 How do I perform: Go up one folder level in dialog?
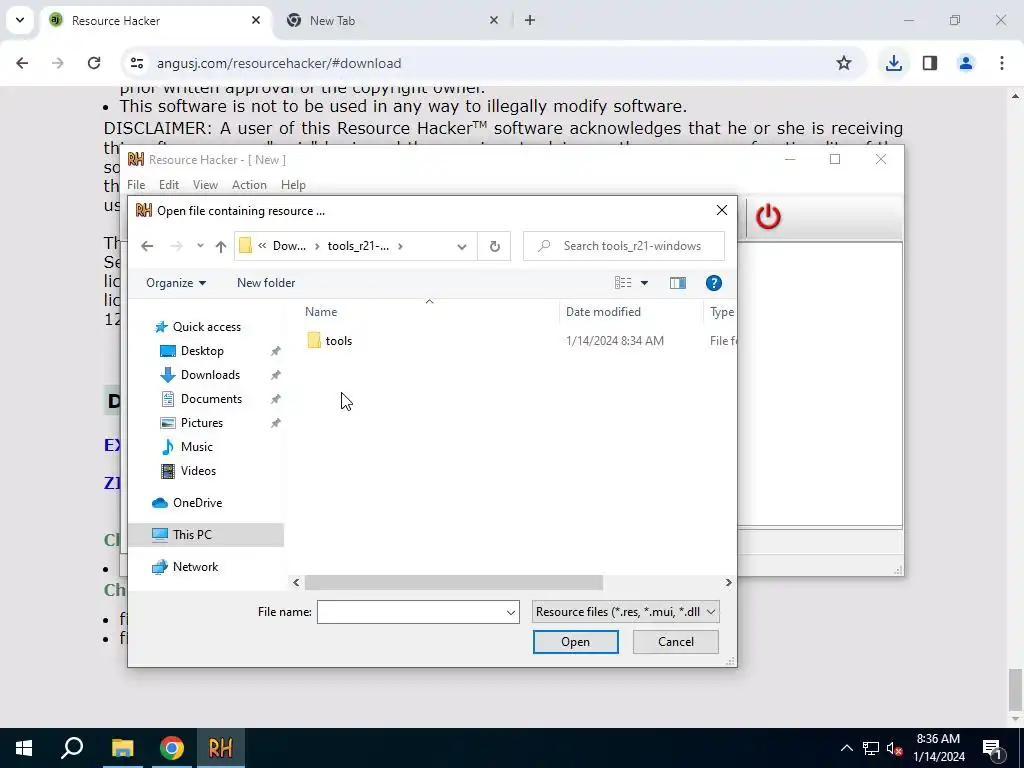click(x=221, y=246)
